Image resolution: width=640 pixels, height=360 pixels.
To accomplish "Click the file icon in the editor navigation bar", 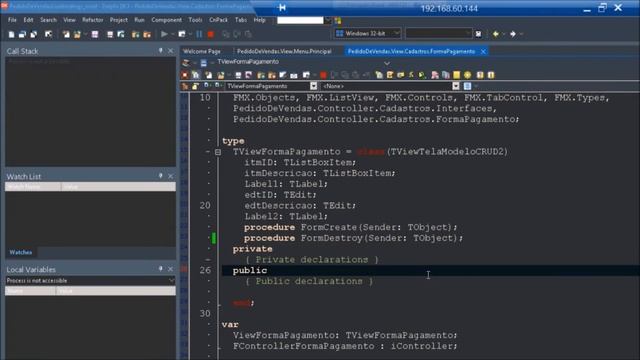I will coord(204,62).
